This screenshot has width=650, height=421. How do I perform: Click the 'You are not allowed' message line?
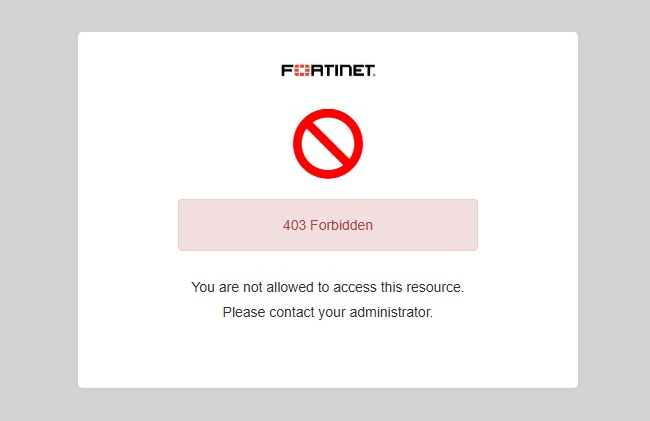(328, 287)
